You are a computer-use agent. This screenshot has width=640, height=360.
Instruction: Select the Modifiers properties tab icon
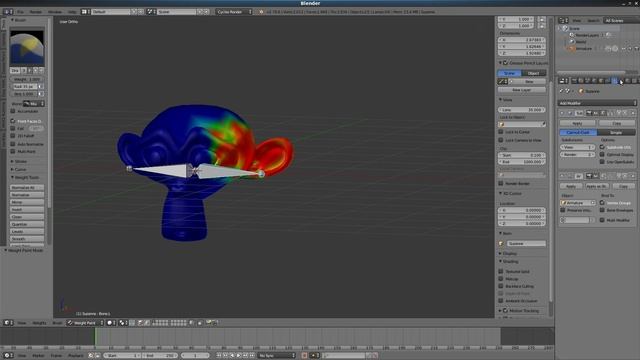[615, 81]
